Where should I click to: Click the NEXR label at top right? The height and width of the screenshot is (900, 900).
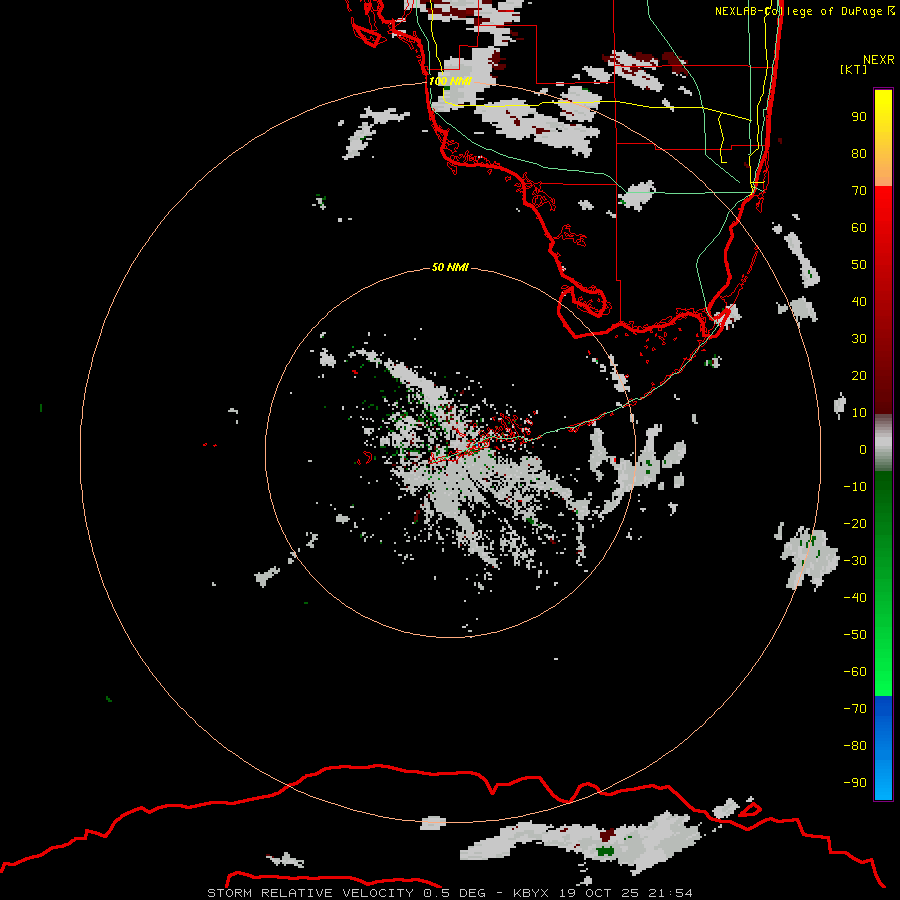click(879, 60)
